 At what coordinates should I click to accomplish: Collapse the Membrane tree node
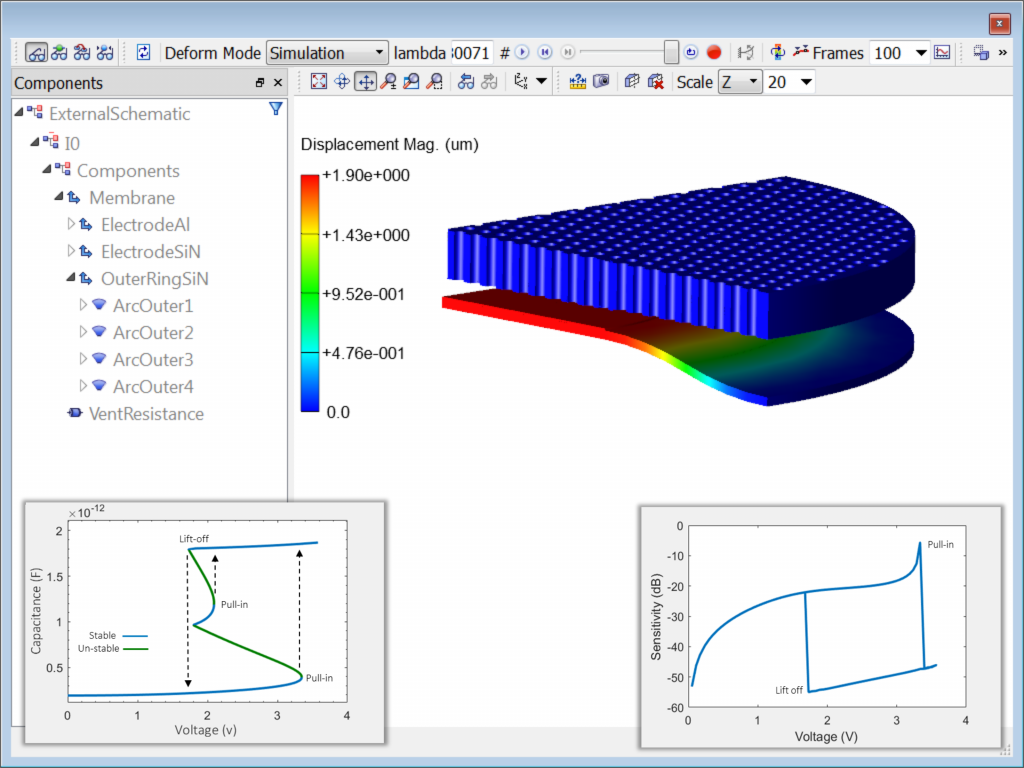pyautogui.click(x=59, y=197)
